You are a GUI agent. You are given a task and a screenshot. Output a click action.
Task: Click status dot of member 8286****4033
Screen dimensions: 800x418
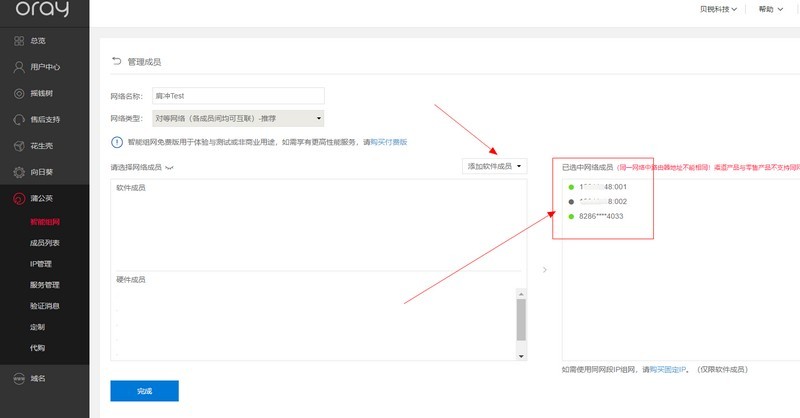(571, 216)
